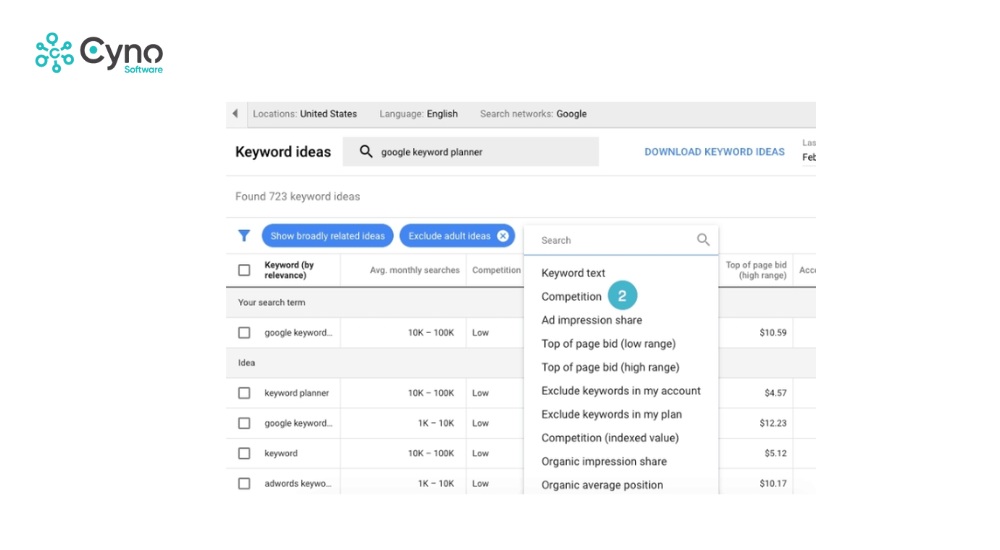Click the search magnifier in filter dropdown

(x=703, y=240)
